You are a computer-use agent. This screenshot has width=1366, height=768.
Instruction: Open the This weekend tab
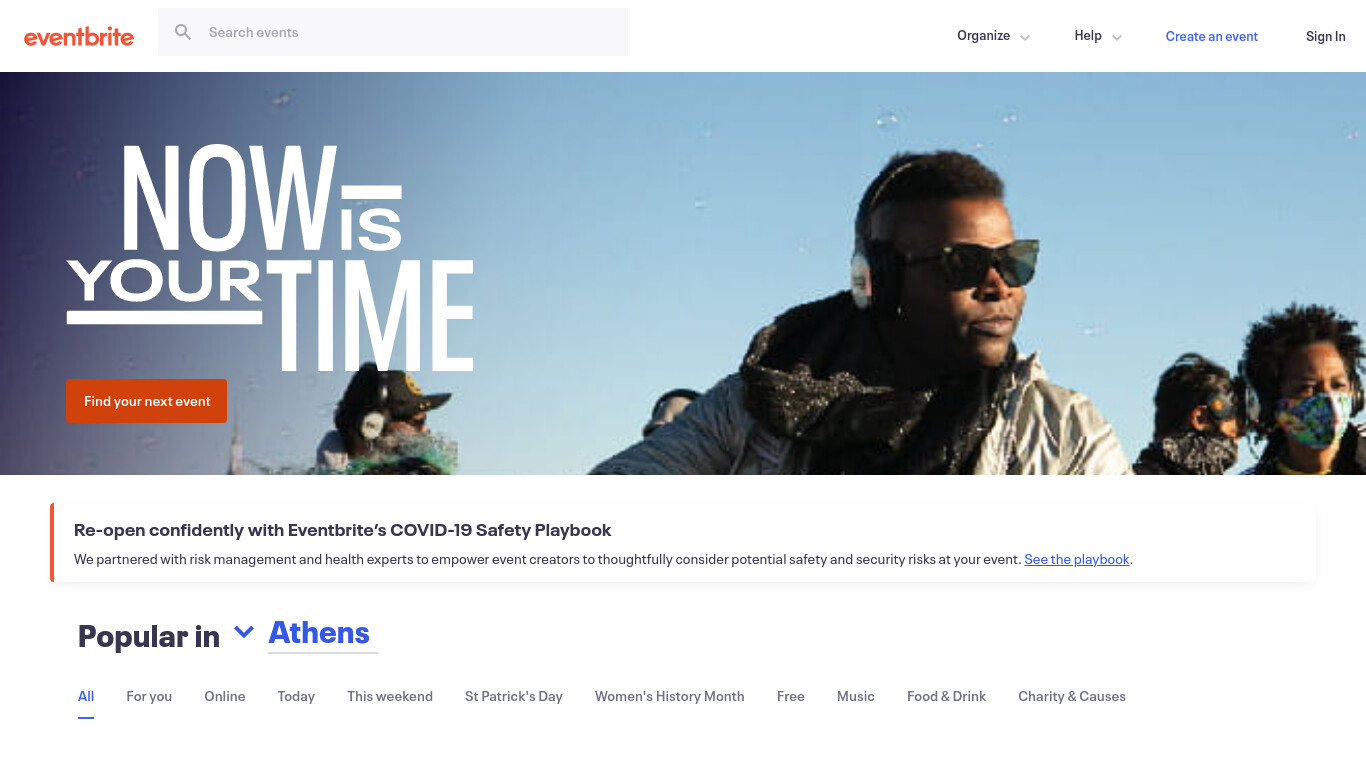(x=390, y=696)
